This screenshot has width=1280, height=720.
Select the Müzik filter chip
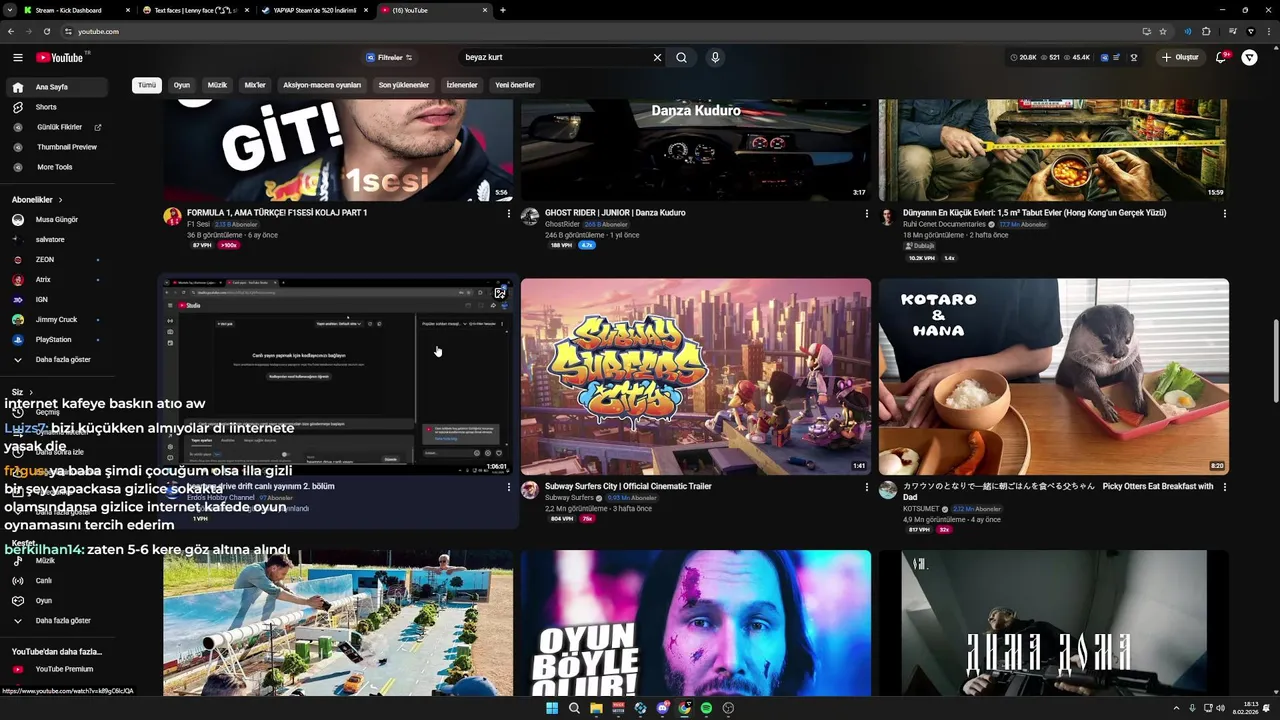coord(217,85)
